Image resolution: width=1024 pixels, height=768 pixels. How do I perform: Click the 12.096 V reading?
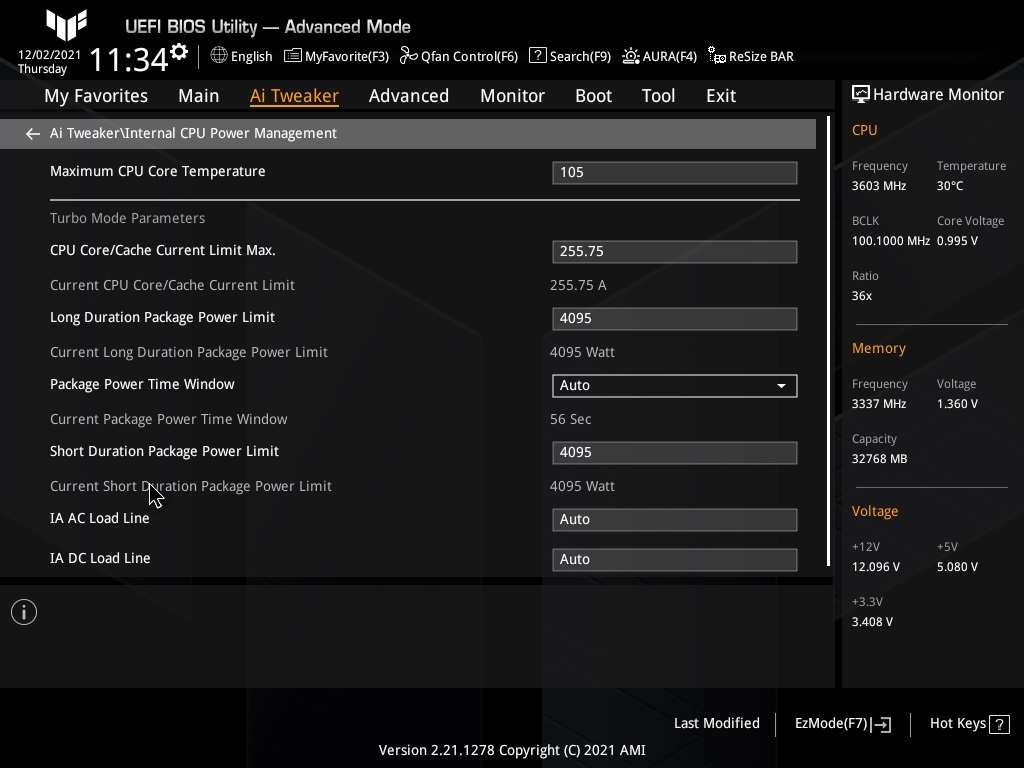pos(875,567)
